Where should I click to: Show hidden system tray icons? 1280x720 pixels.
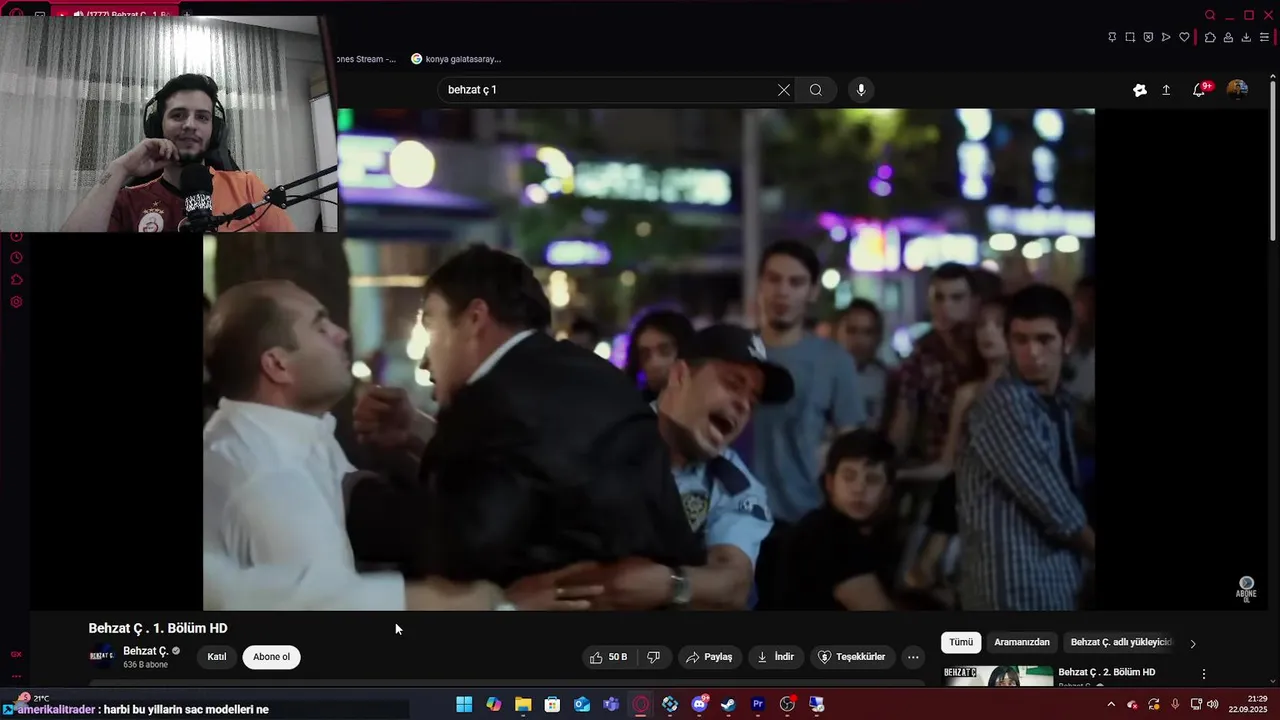pos(1111,704)
